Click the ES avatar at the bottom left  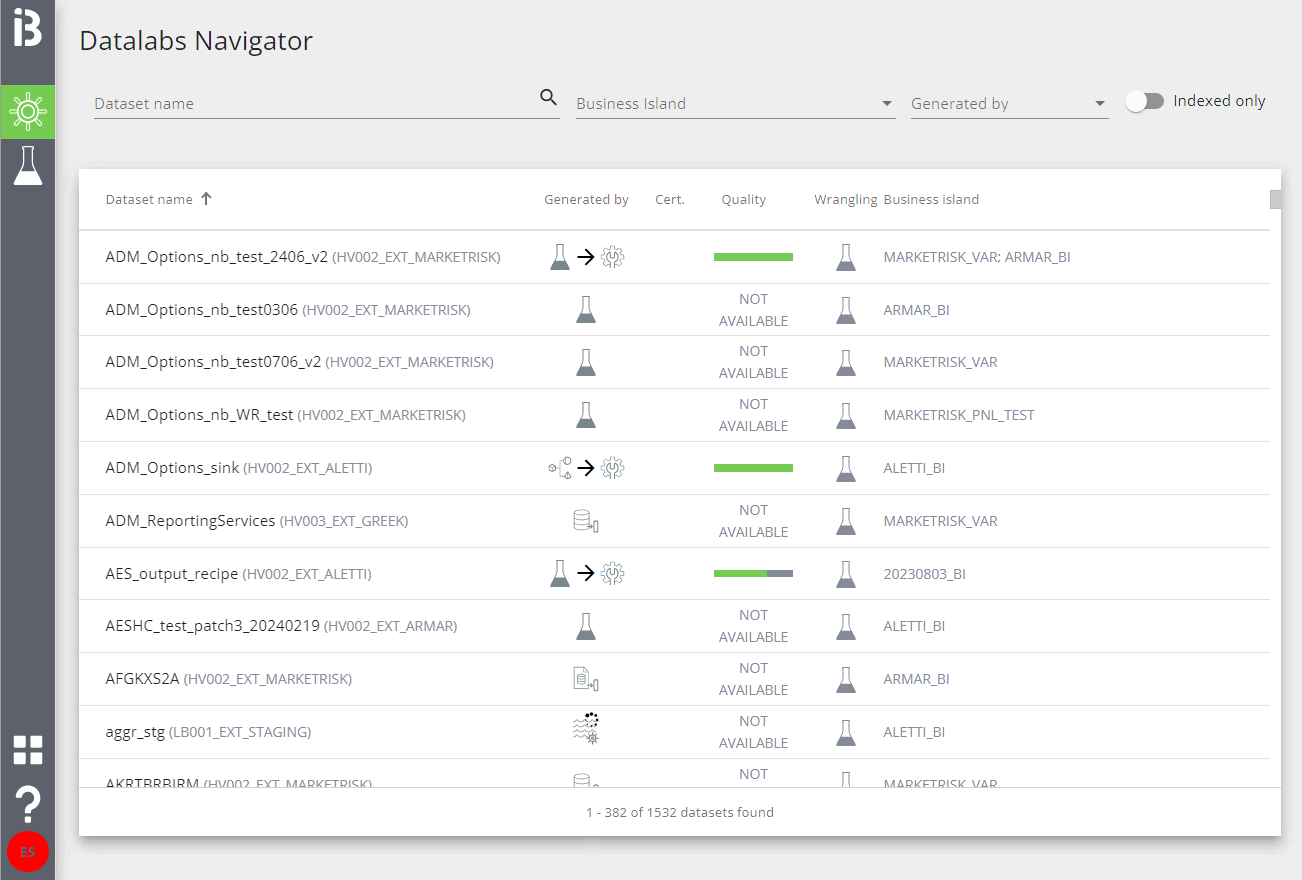(x=28, y=852)
